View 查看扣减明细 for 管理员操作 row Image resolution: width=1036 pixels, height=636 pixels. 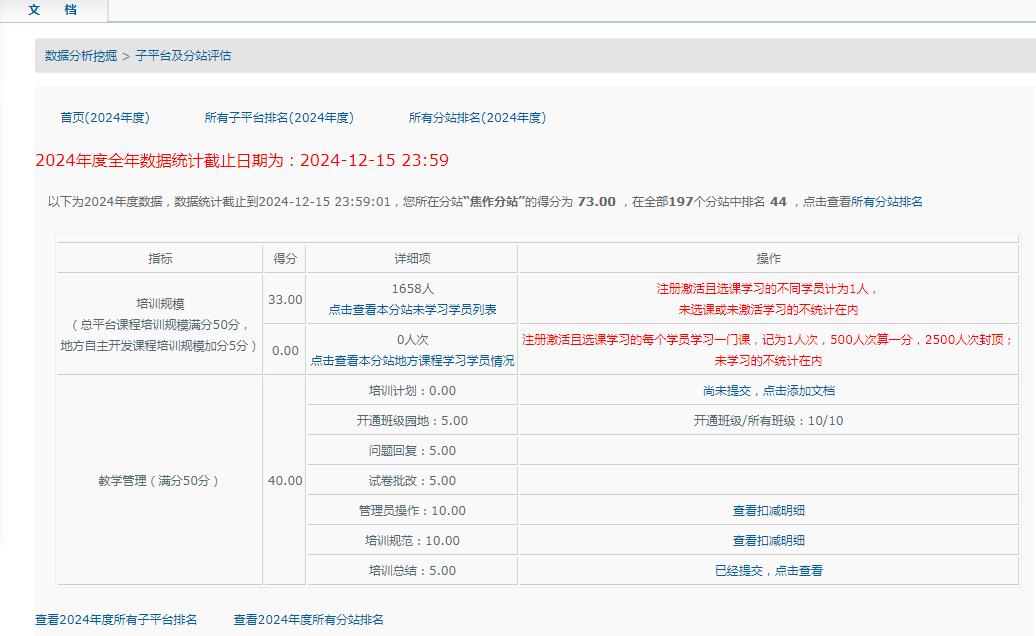click(768, 511)
